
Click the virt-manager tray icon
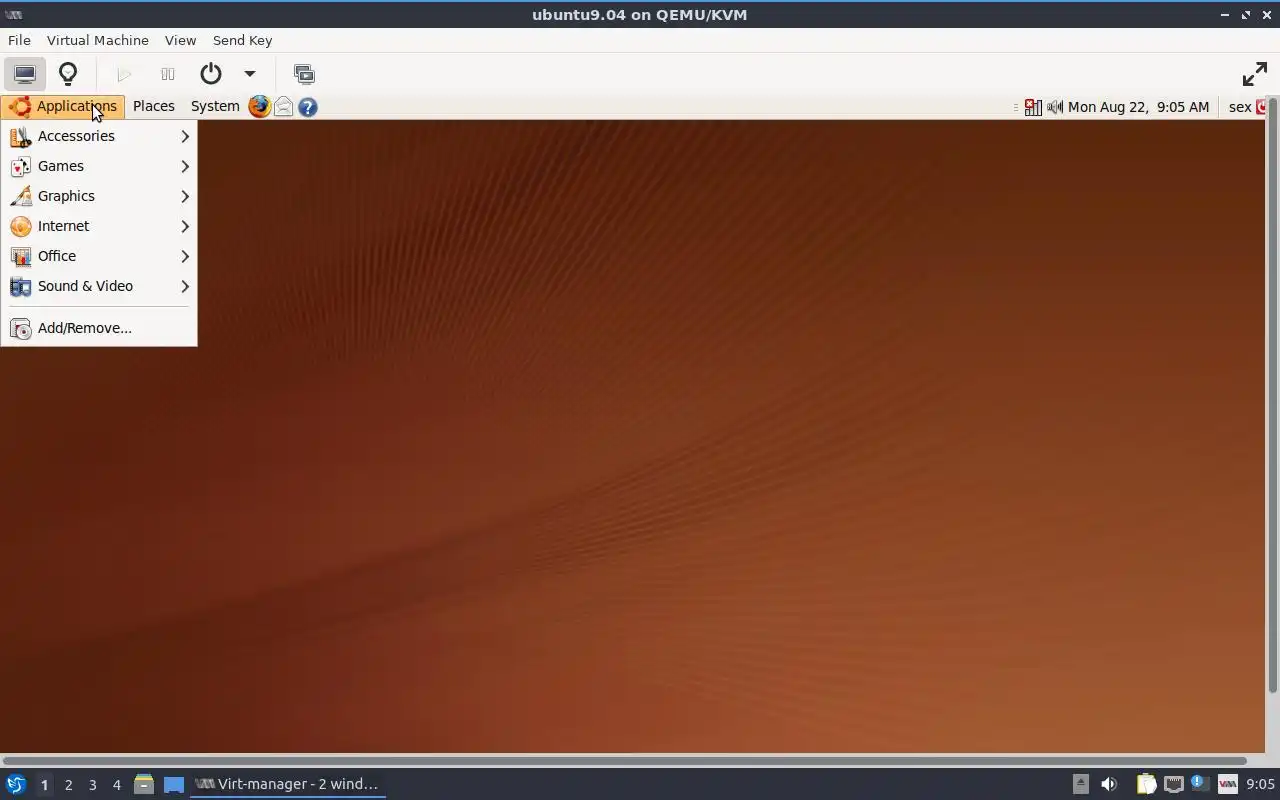click(x=1227, y=784)
